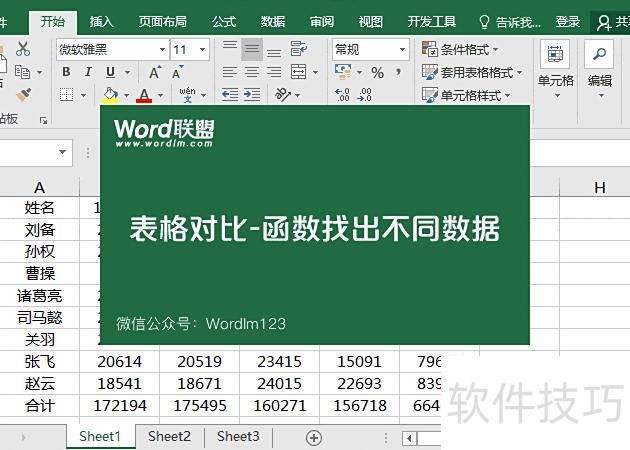Image resolution: width=630 pixels, height=450 pixels.
Task: Open 单元格 cells group button
Action: 555,69
